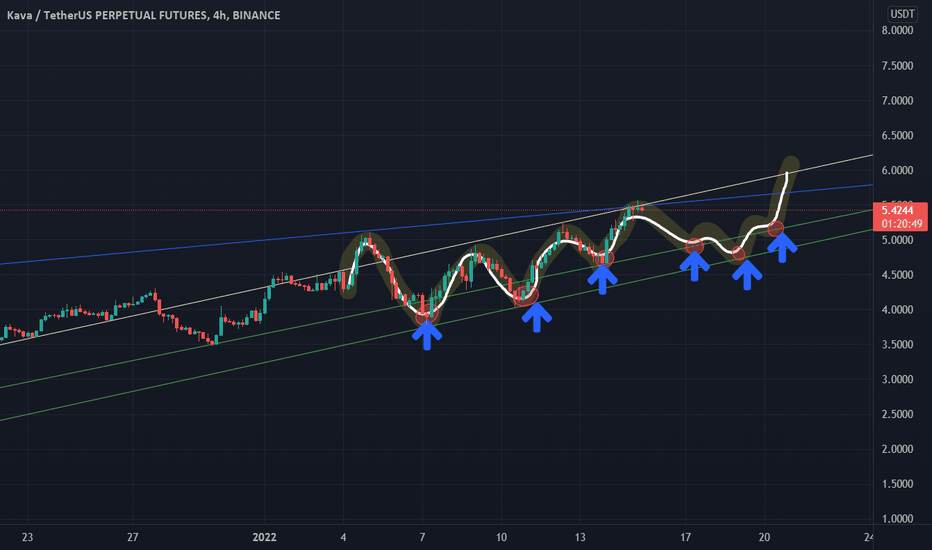Image resolution: width=932 pixels, height=550 pixels.
Task: Click the 3.5000 price axis label
Action: tap(897, 344)
